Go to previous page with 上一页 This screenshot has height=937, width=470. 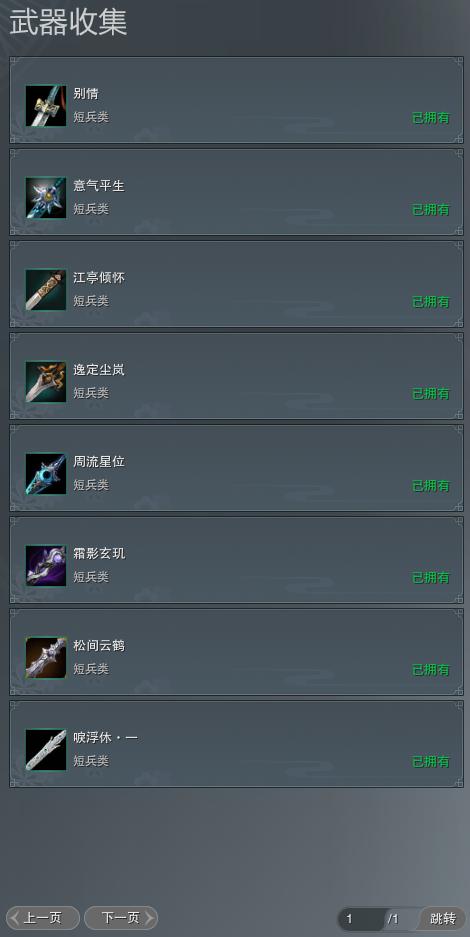pyautogui.click(x=42, y=918)
